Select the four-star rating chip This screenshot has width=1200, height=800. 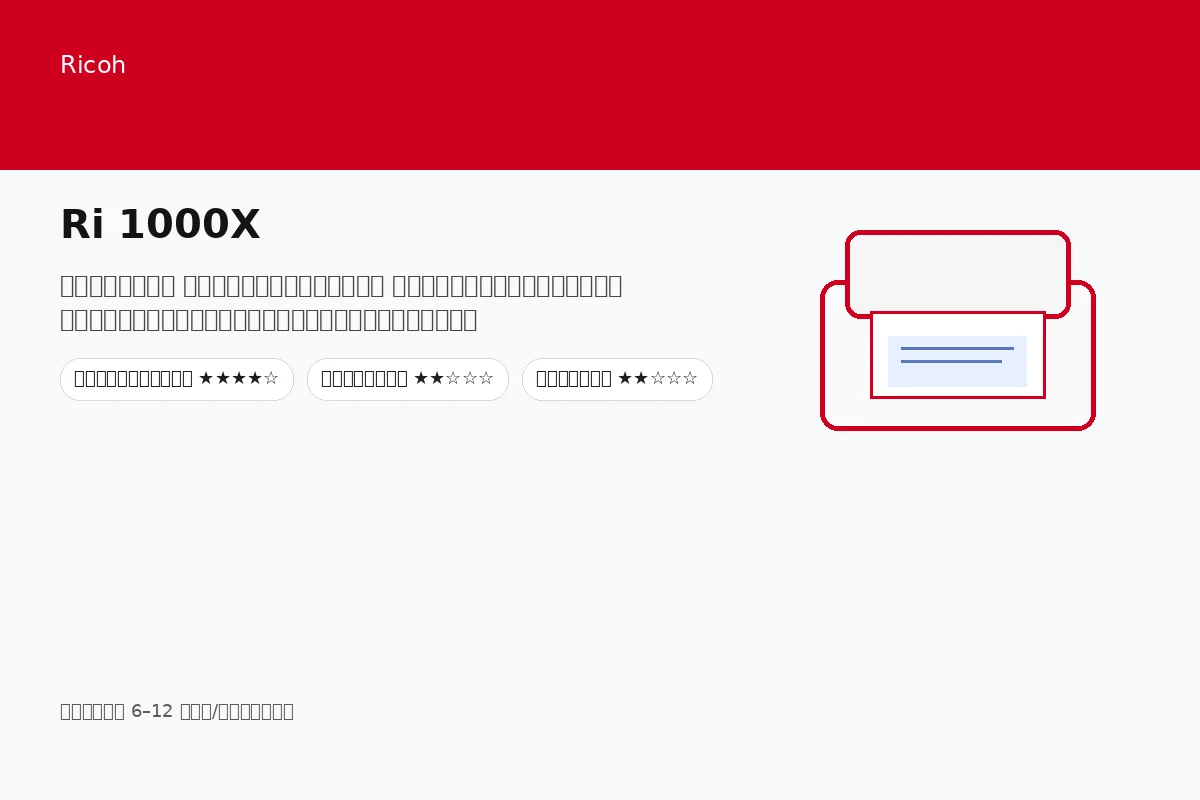[177, 379]
